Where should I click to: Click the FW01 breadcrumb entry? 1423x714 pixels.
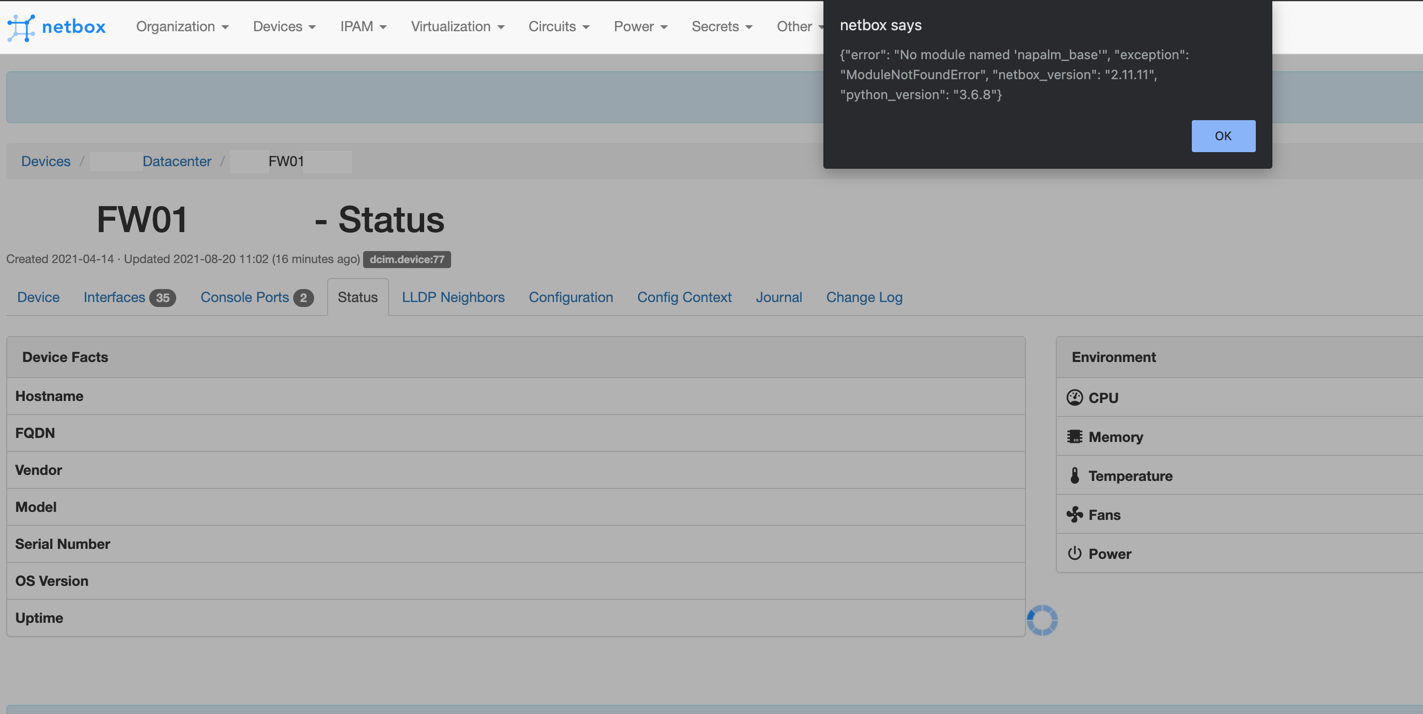pyautogui.click(x=286, y=161)
